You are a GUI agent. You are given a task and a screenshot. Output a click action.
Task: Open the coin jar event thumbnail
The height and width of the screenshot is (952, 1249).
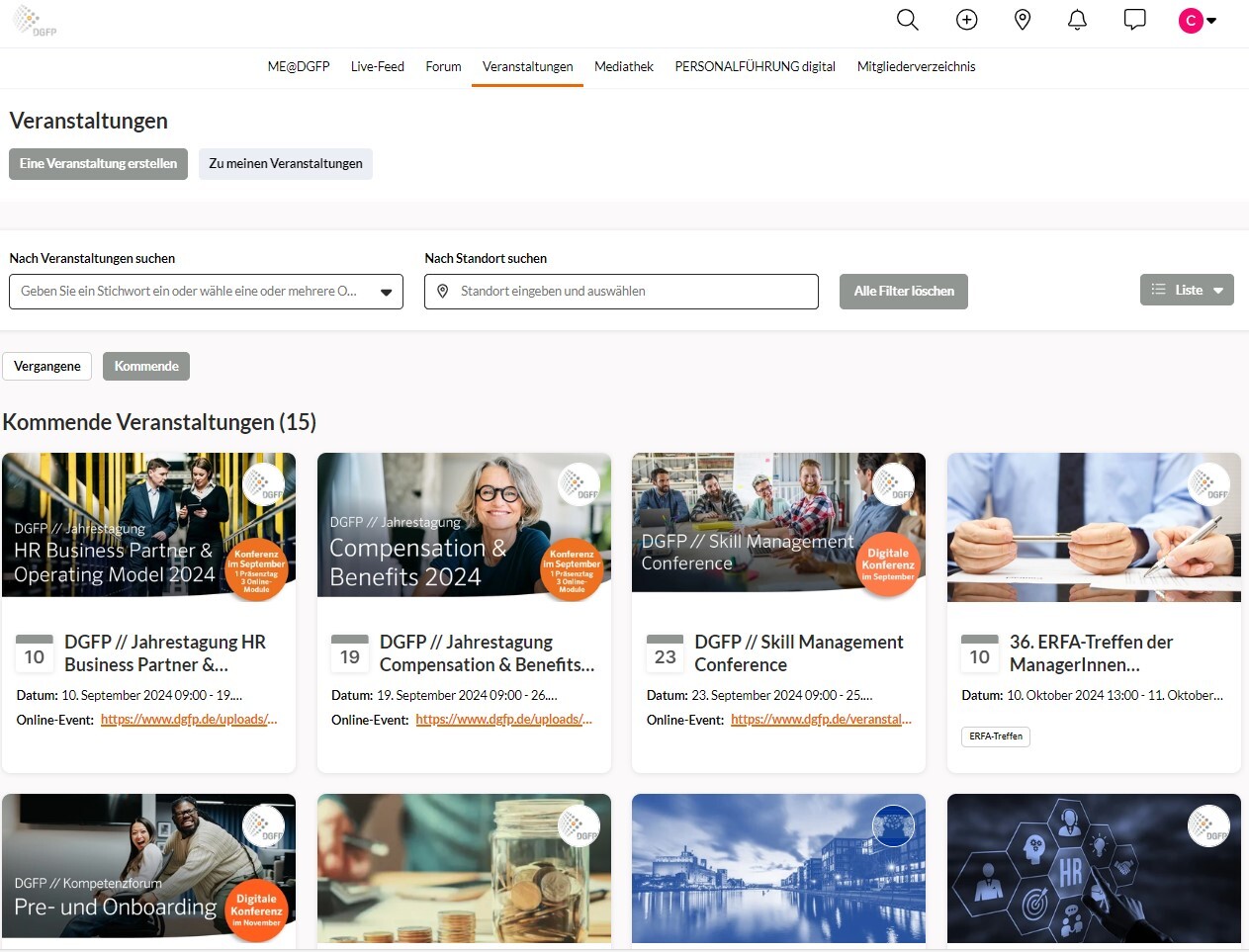464,868
